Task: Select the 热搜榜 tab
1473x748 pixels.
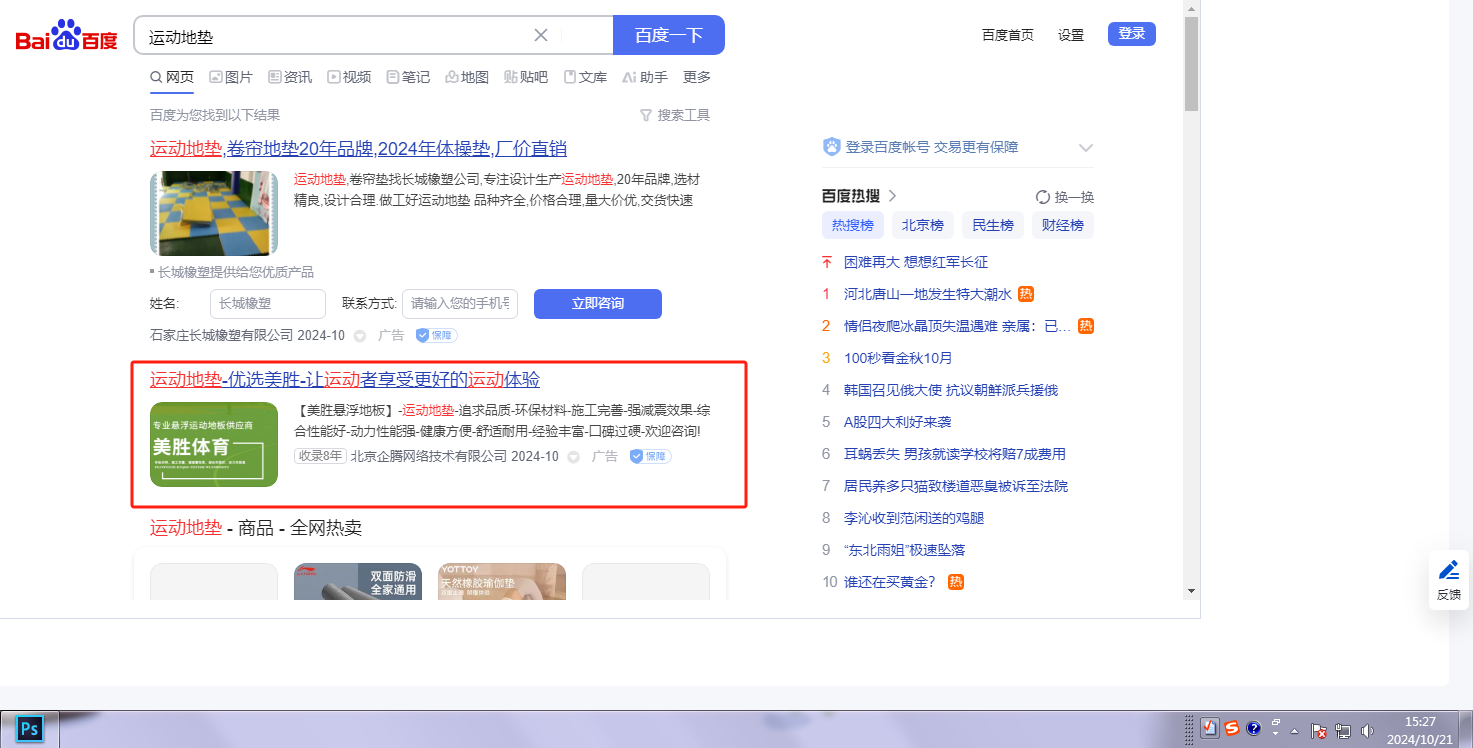Action: 853,225
